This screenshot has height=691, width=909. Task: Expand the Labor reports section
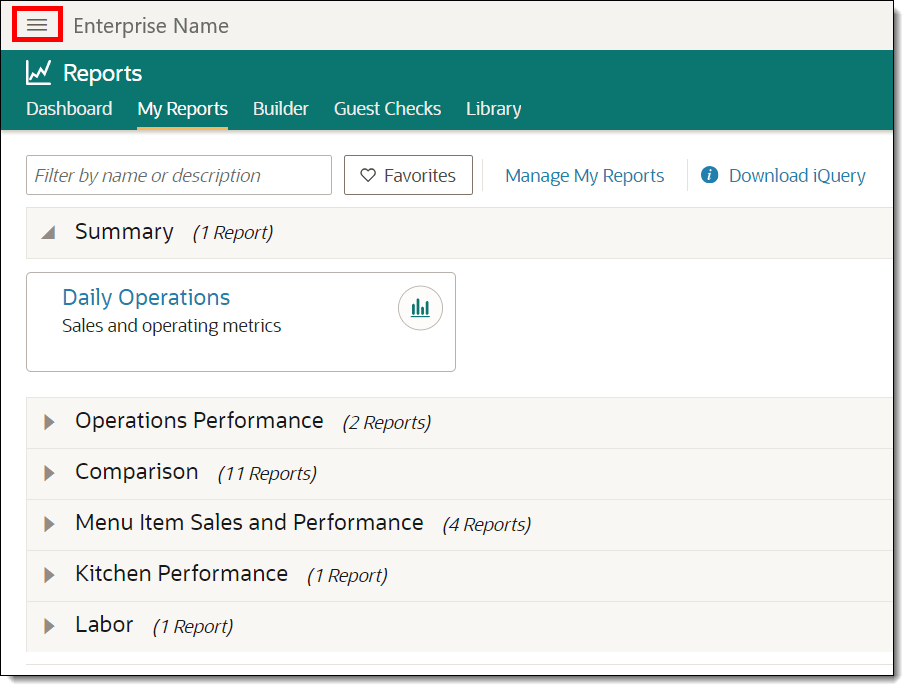49,626
